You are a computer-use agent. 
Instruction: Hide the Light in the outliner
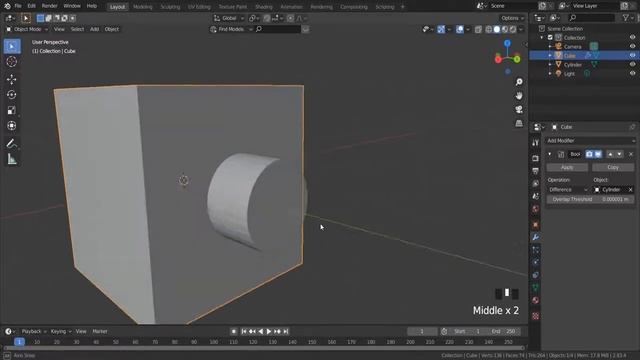pyautogui.click(x=632, y=73)
